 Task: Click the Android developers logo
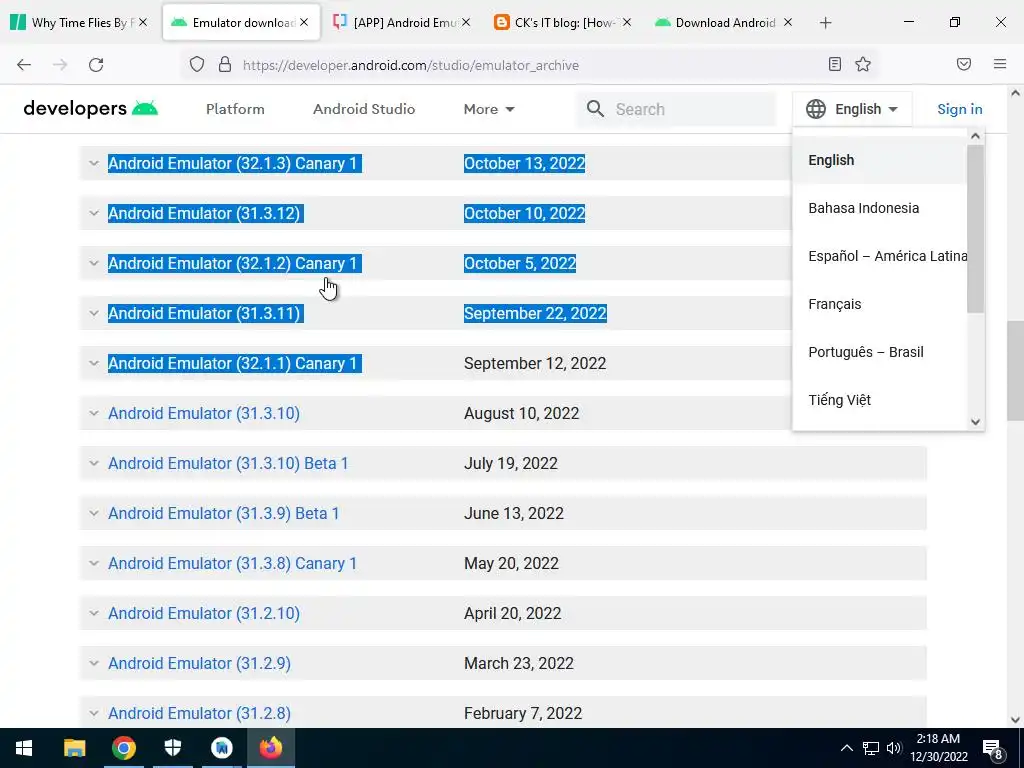coord(91,108)
